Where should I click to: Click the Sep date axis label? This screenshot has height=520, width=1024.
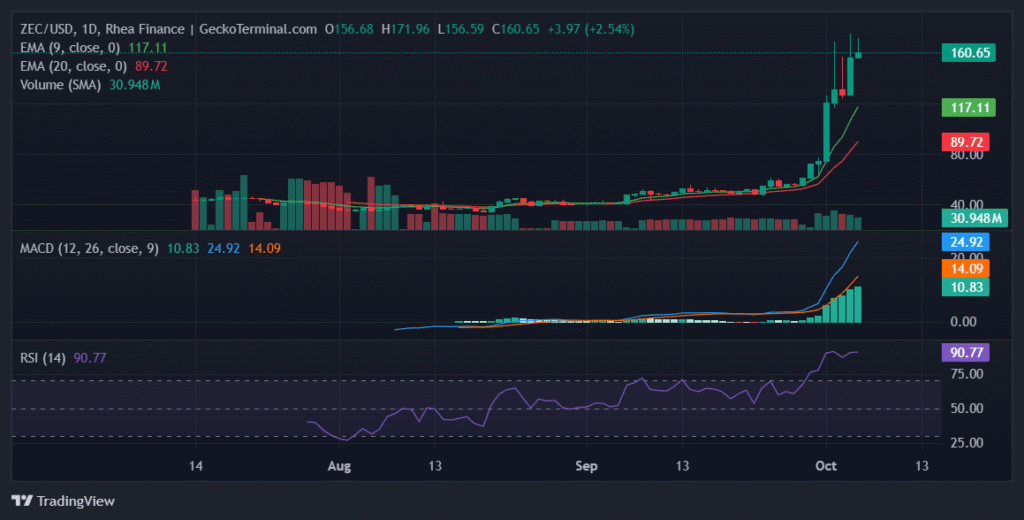(586, 466)
